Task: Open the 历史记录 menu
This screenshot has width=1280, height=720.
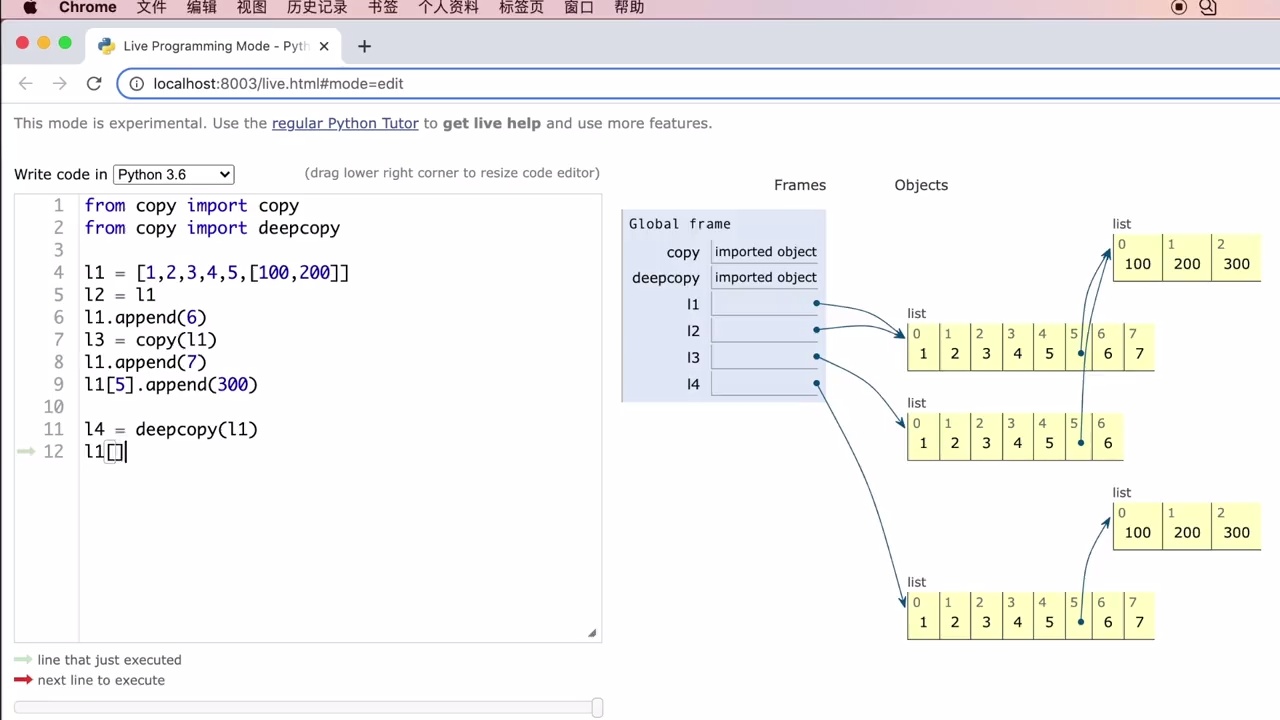Action: click(x=317, y=8)
